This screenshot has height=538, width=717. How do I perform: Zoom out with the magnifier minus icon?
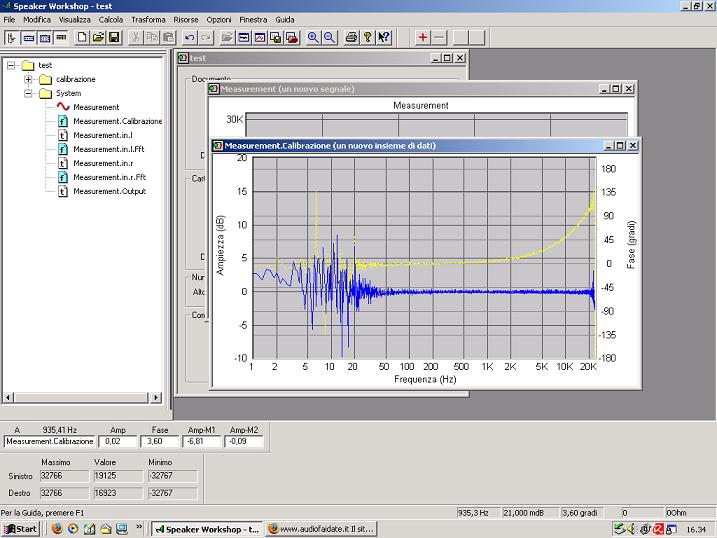[330, 37]
